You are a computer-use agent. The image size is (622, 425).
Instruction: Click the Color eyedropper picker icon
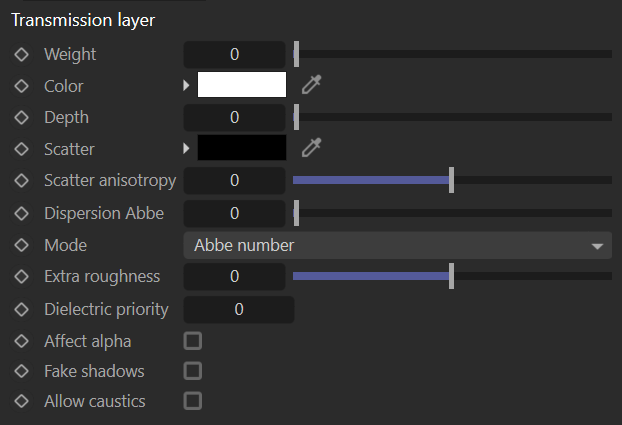click(x=312, y=86)
